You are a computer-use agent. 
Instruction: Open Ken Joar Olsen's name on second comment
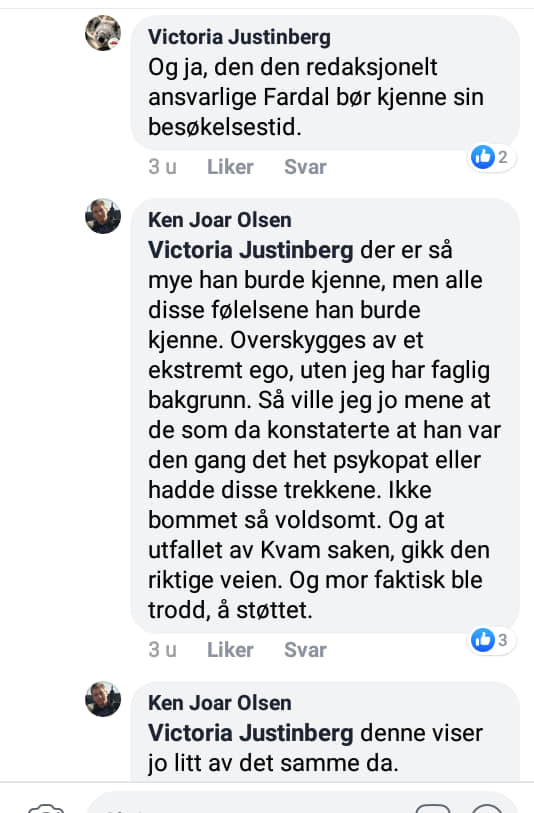coord(220,220)
